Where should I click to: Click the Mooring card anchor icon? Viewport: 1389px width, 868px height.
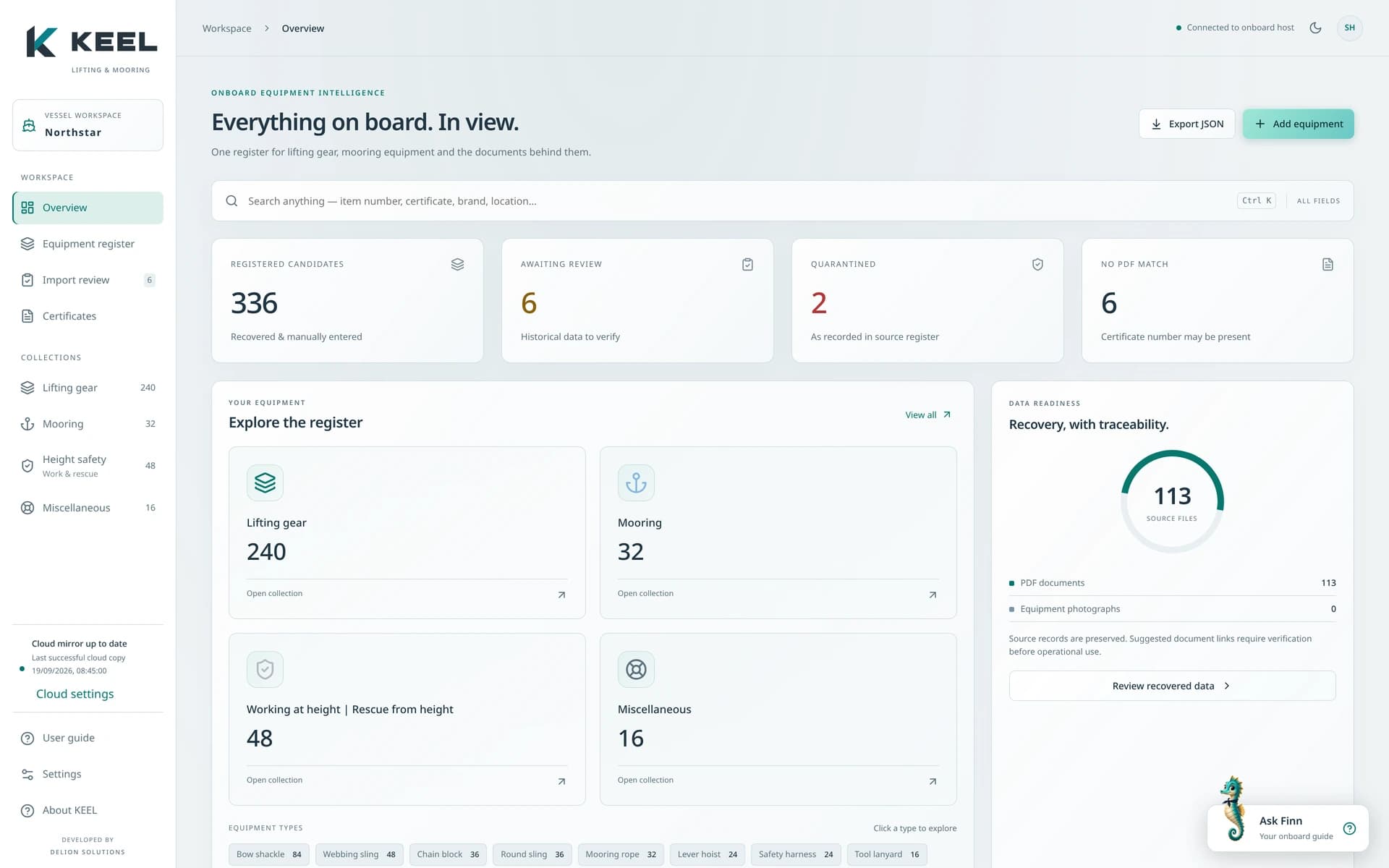[636, 482]
